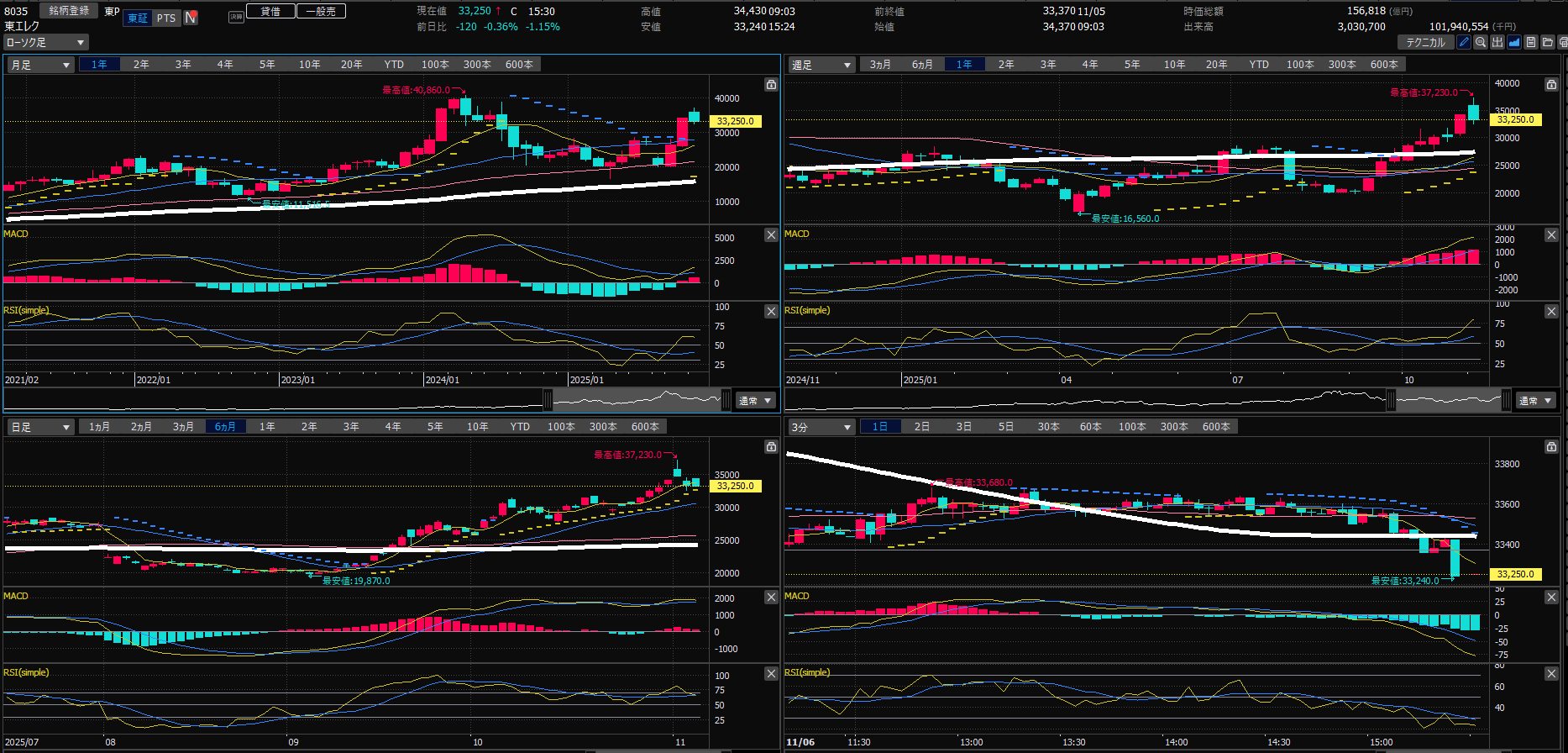Expand the 月足 timeframe dropdown
Viewport: 1568px width, 753px height.
point(40,65)
